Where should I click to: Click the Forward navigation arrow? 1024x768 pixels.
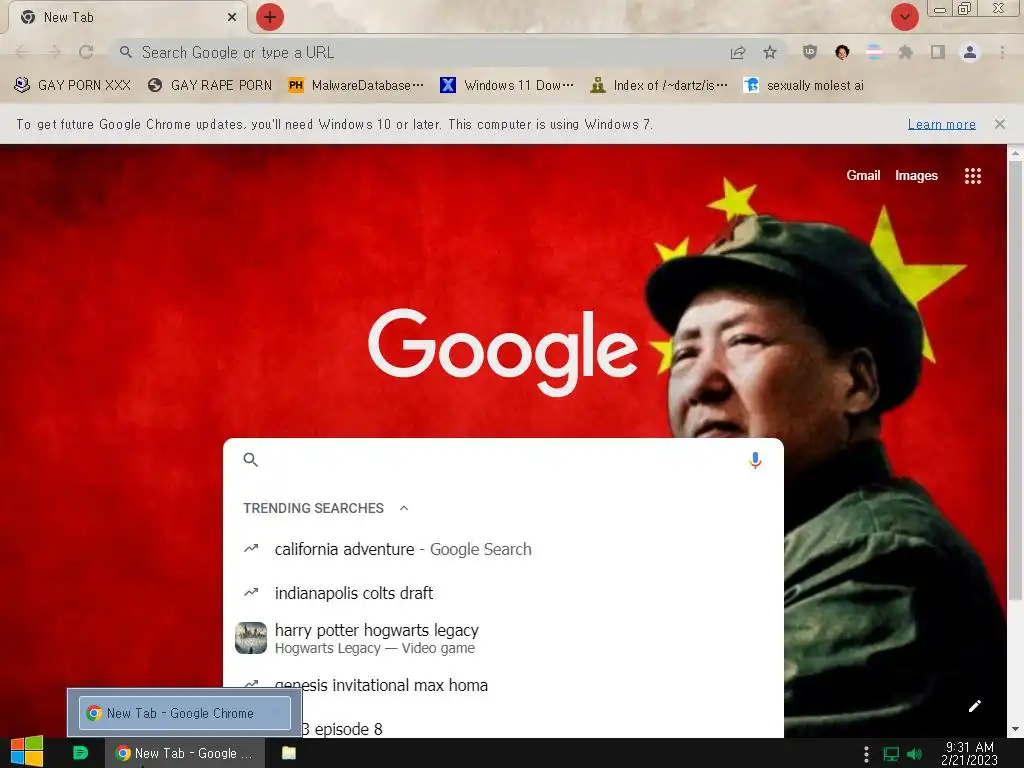click(x=54, y=52)
